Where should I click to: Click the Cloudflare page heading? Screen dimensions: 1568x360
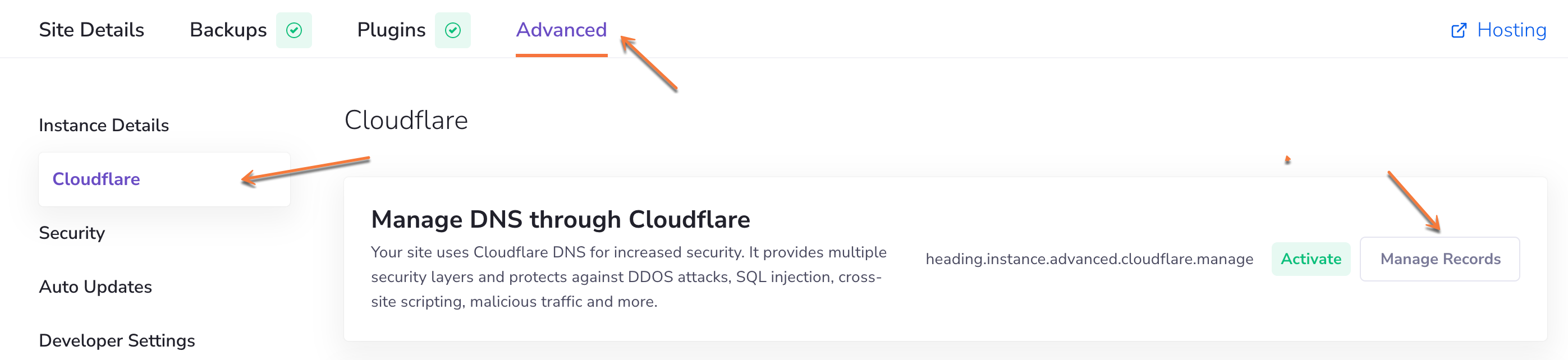406,121
